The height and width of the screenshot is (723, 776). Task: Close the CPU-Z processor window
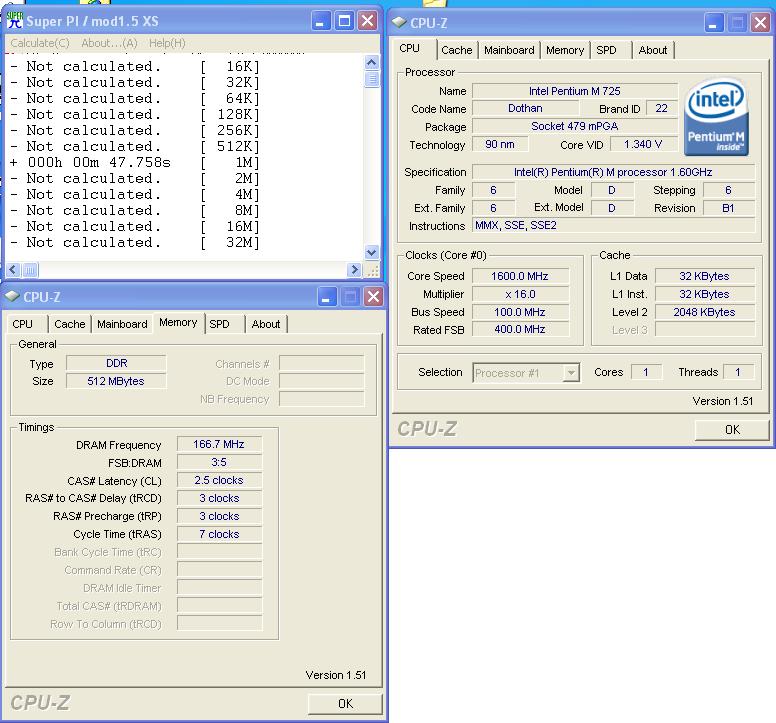click(760, 23)
